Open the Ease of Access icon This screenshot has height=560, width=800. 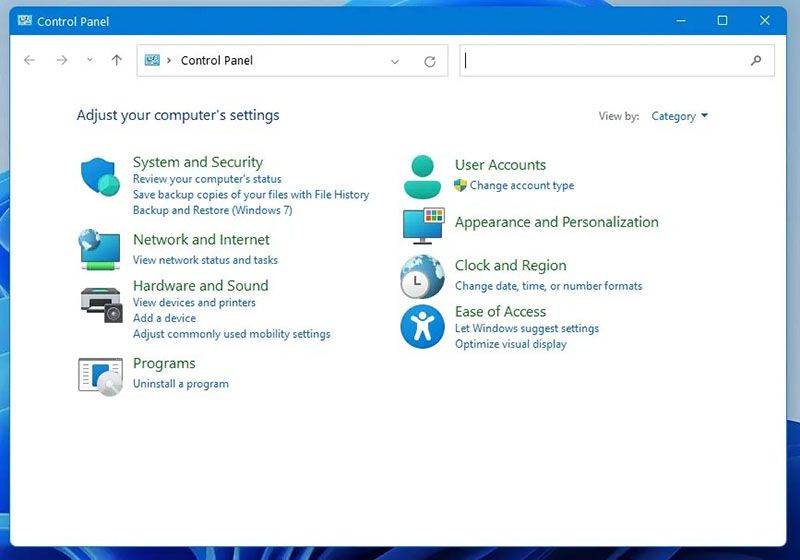pos(422,326)
